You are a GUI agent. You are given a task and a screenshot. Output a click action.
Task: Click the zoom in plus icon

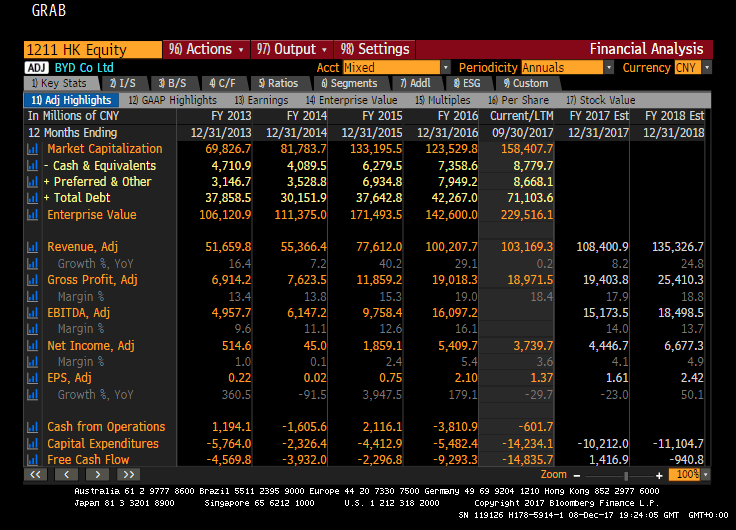[659, 474]
